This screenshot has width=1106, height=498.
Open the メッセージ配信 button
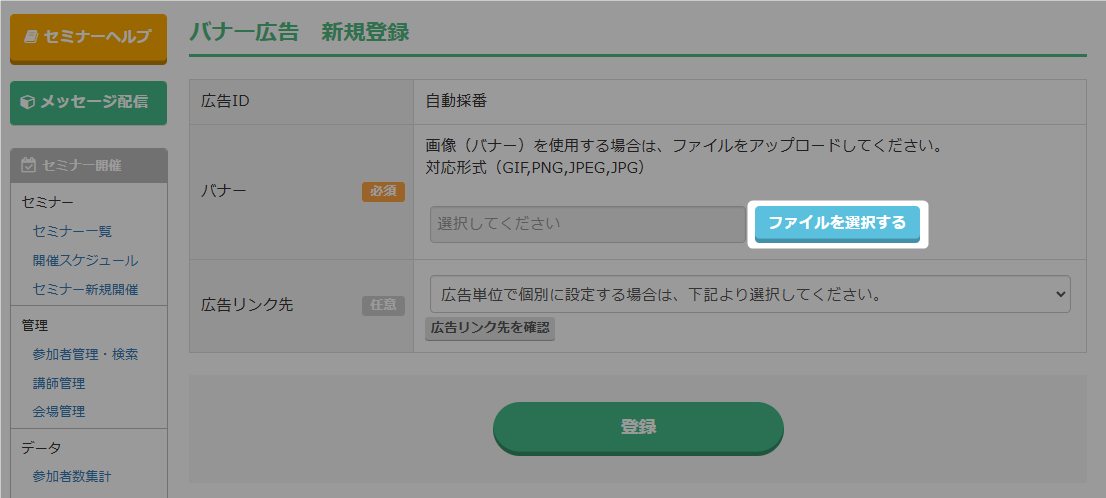pos(88,102)
